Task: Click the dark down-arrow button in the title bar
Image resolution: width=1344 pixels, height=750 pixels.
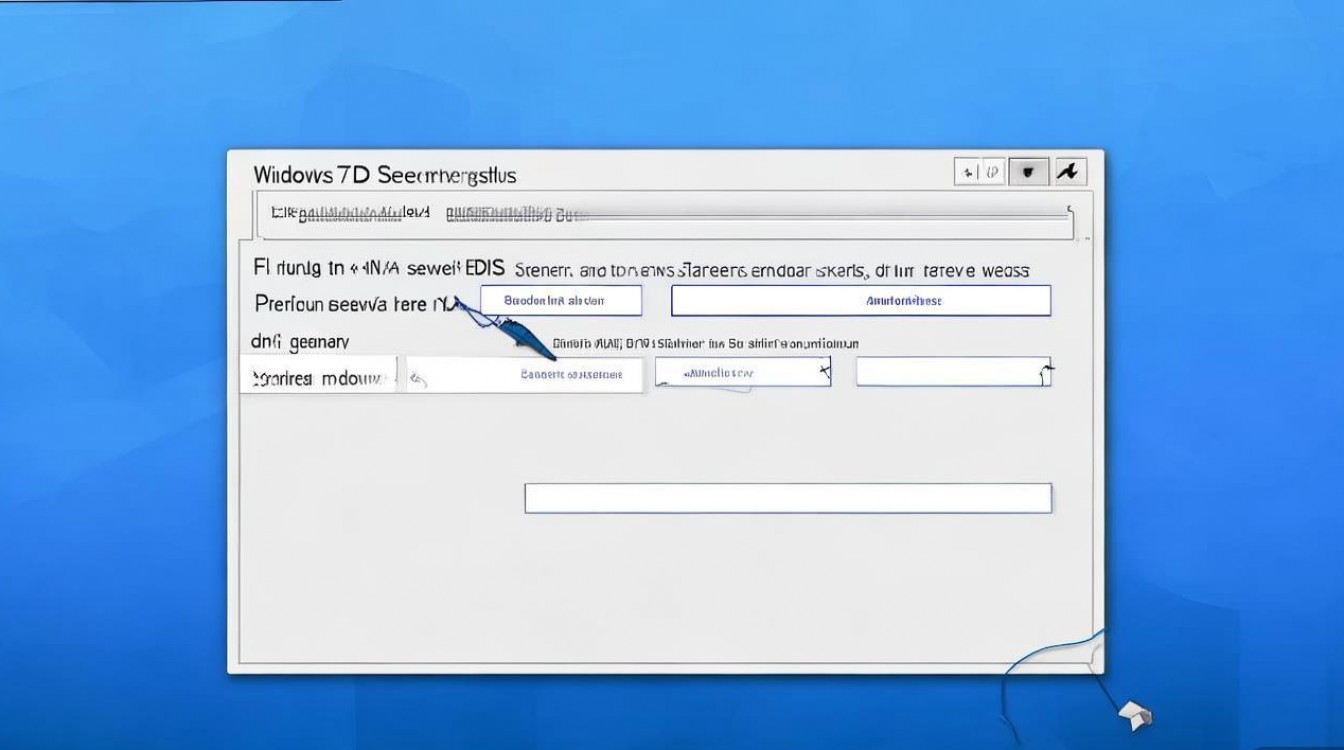Action: click(1028, 172)
